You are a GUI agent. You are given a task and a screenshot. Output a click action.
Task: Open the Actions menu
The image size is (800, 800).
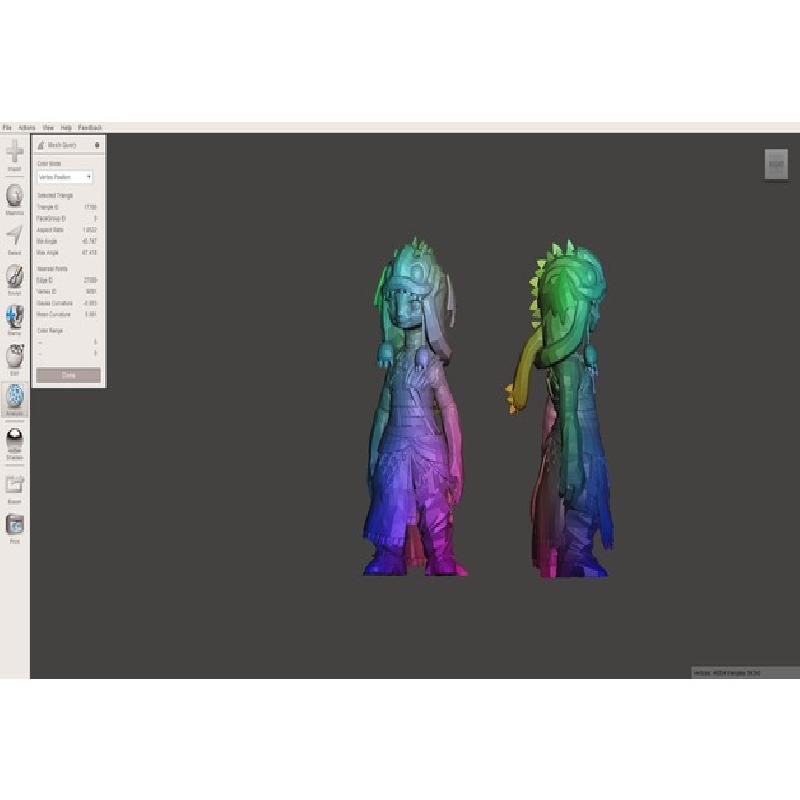point(27,128)
